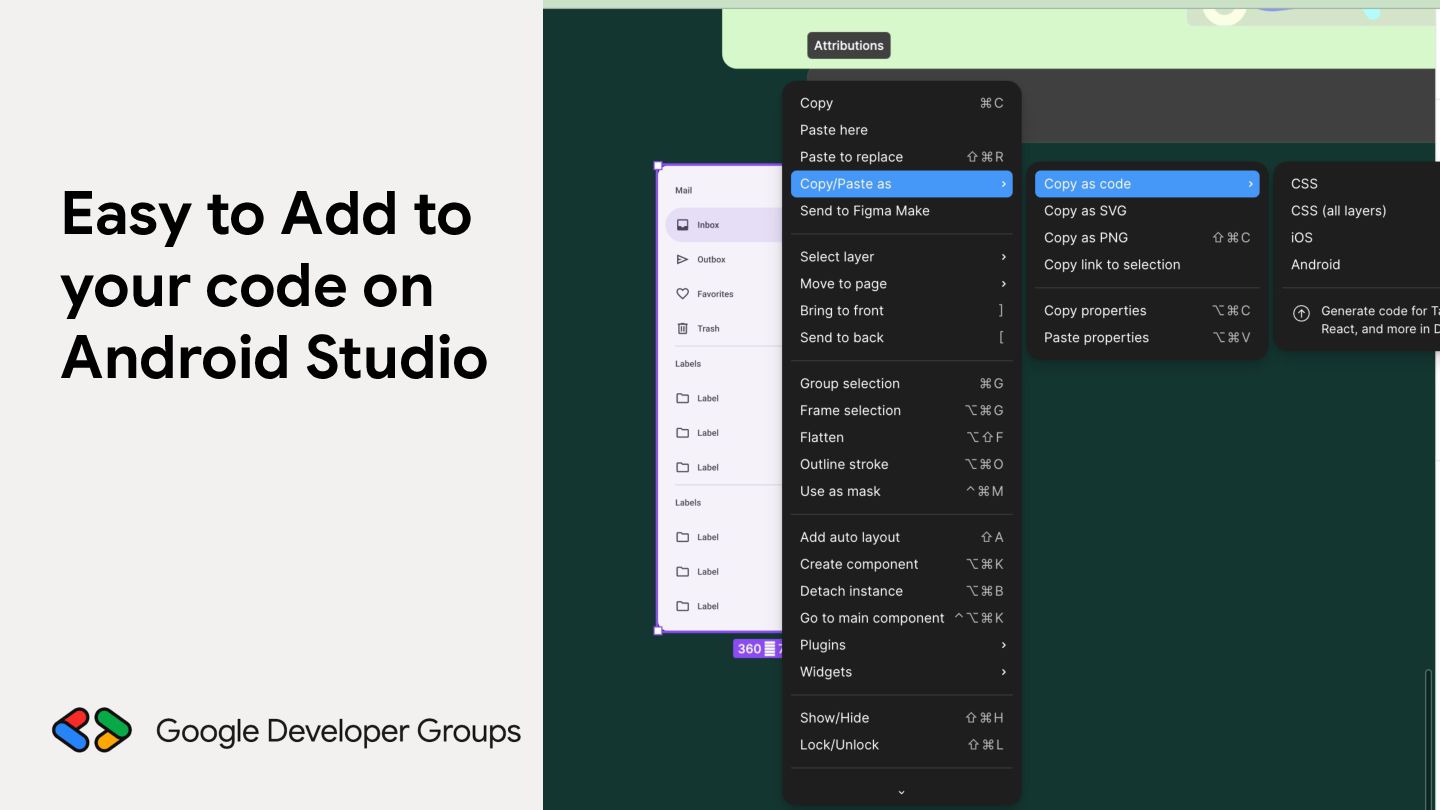
Task: Choose Copy properties
Action: 1147,311
